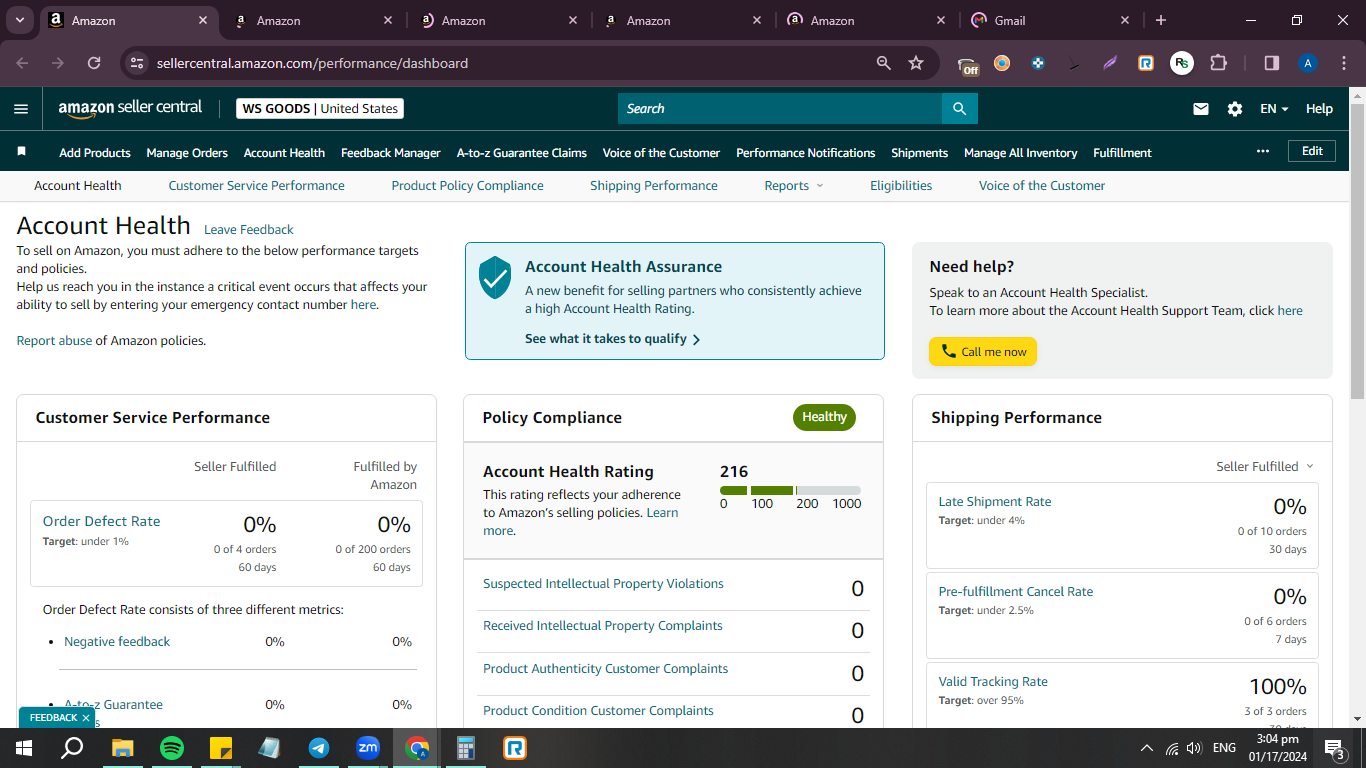Click in the Seller Central search field
Image resolution: width=1366 pixels, height=768 pixels.
[780, 108]
